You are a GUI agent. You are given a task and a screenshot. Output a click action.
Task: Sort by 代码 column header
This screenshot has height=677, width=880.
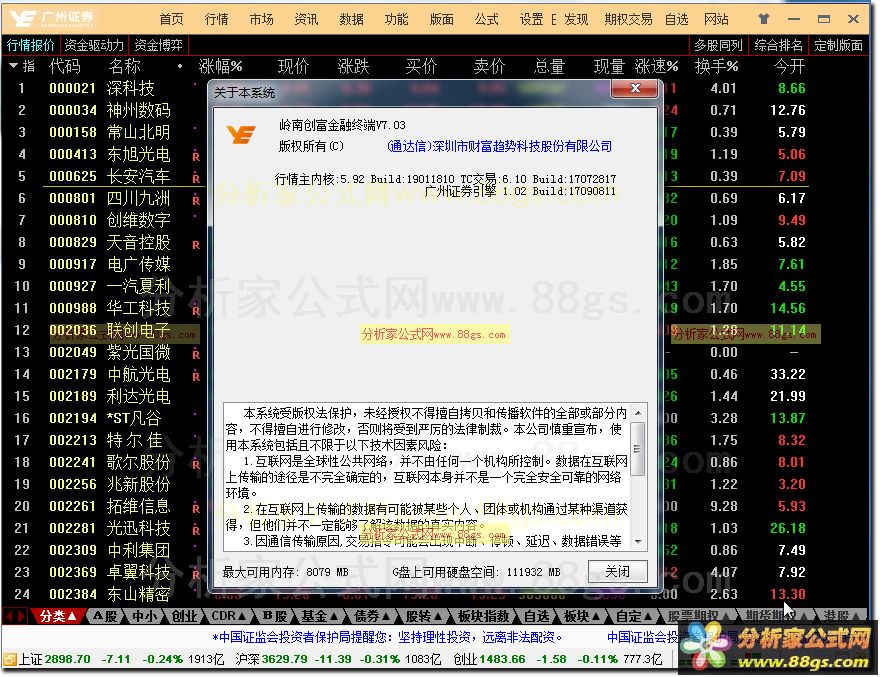coord(65,66)
